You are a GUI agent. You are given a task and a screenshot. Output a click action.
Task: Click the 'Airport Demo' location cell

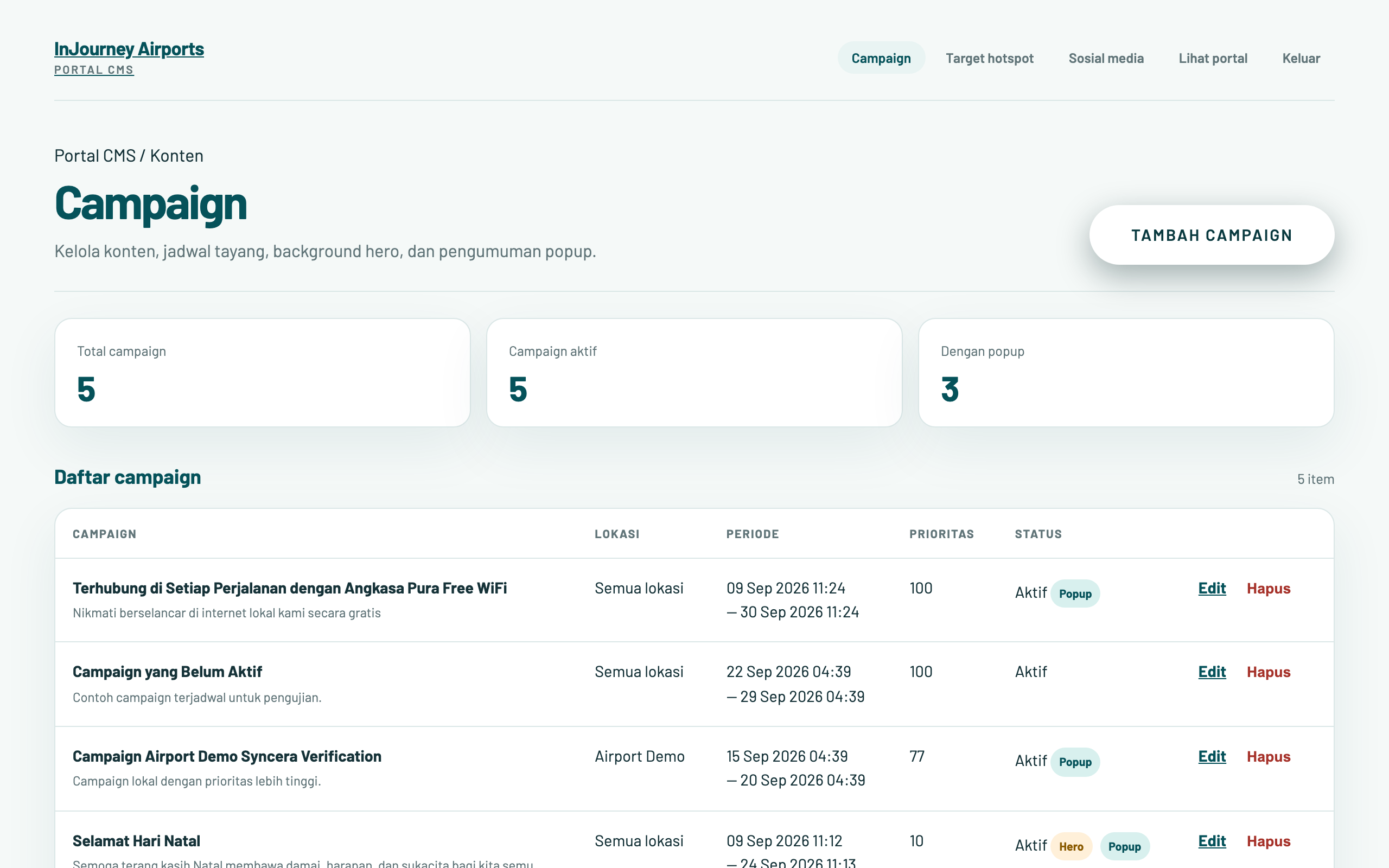(x=639, y=757)
